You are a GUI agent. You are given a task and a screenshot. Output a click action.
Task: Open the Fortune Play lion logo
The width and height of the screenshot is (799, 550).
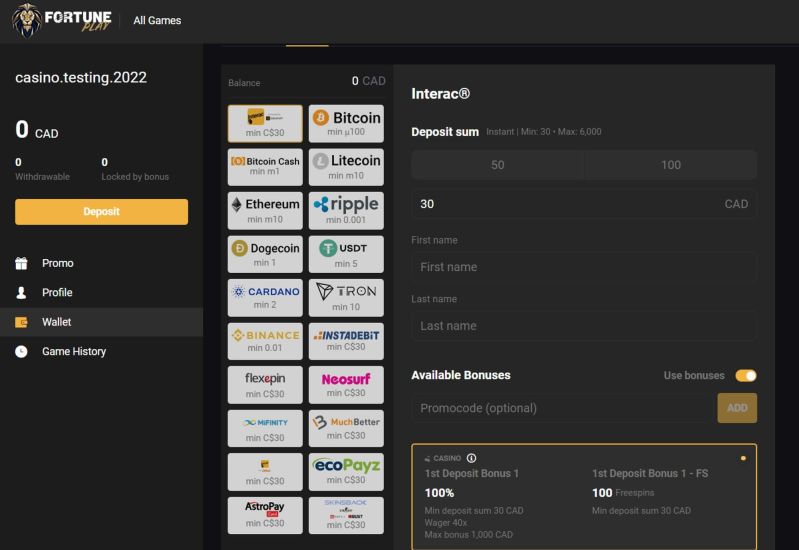point(62,20)
